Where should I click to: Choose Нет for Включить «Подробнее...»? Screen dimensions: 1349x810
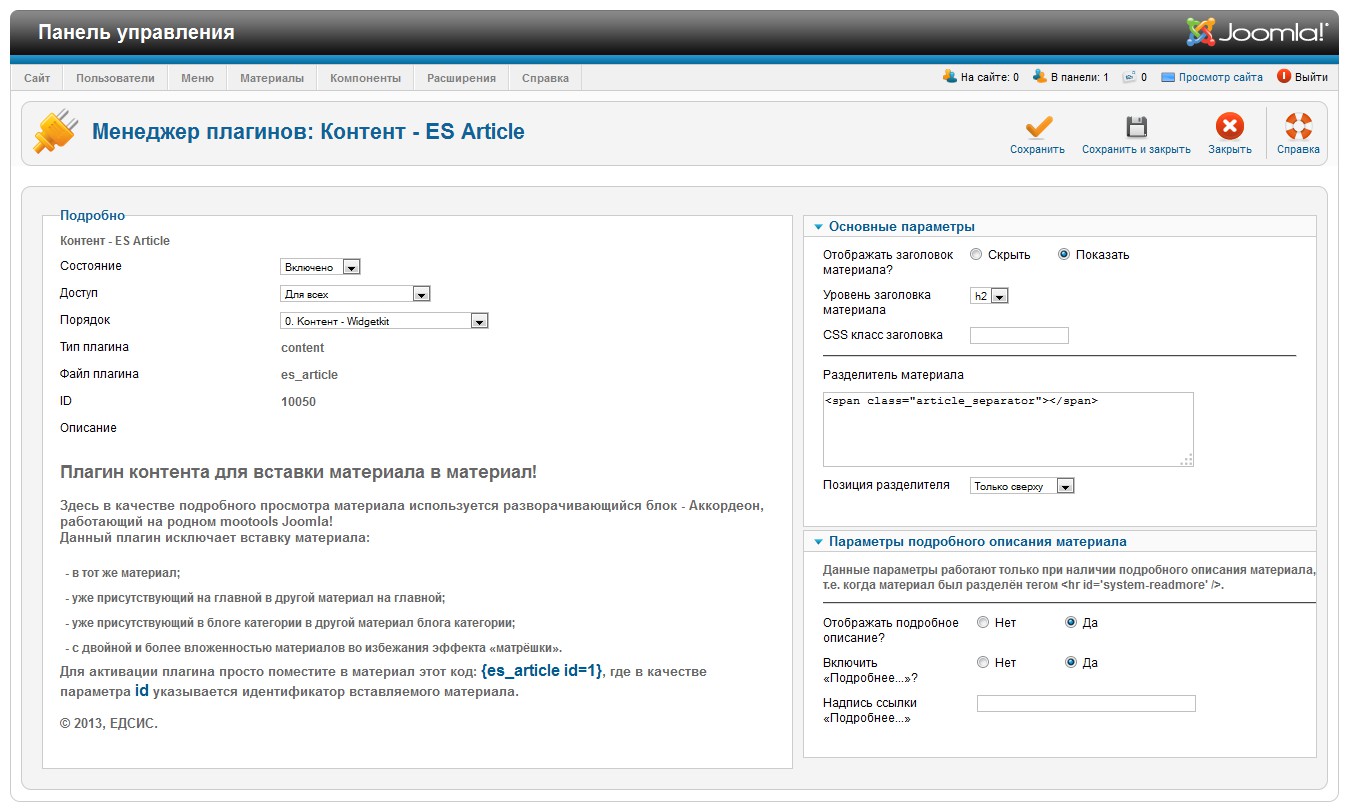tap(983, 662)
